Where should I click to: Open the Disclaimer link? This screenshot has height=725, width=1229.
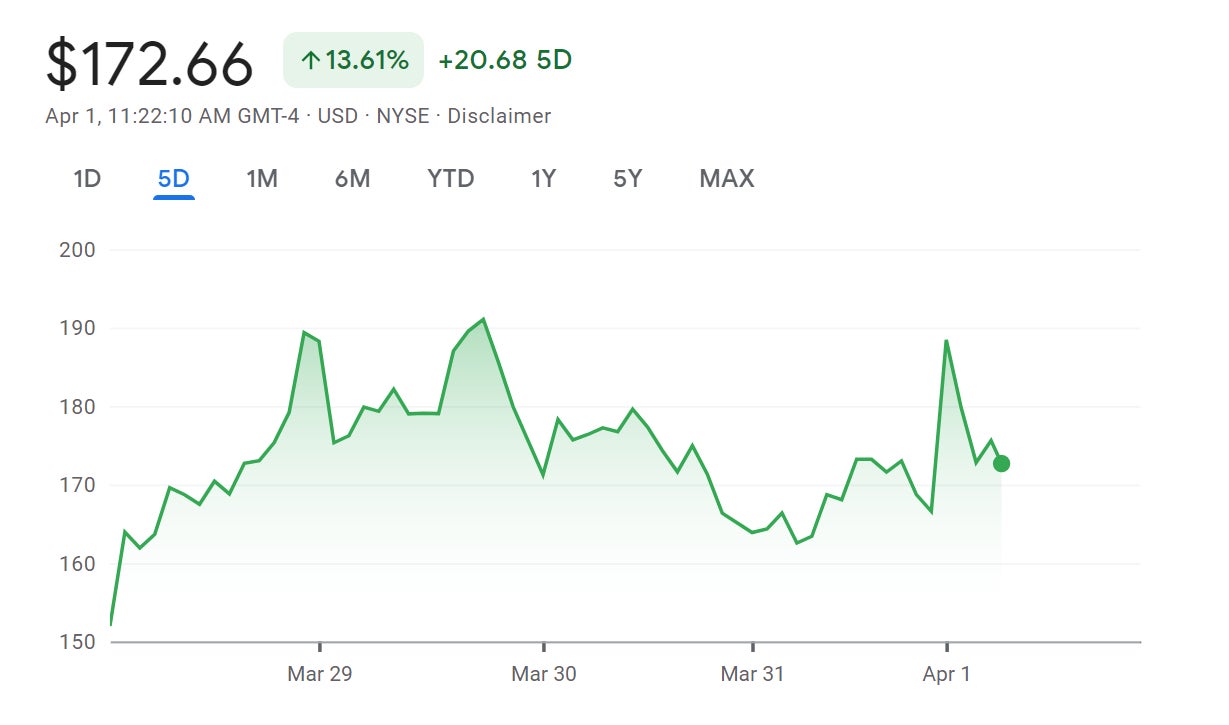(x=499, y=116)
